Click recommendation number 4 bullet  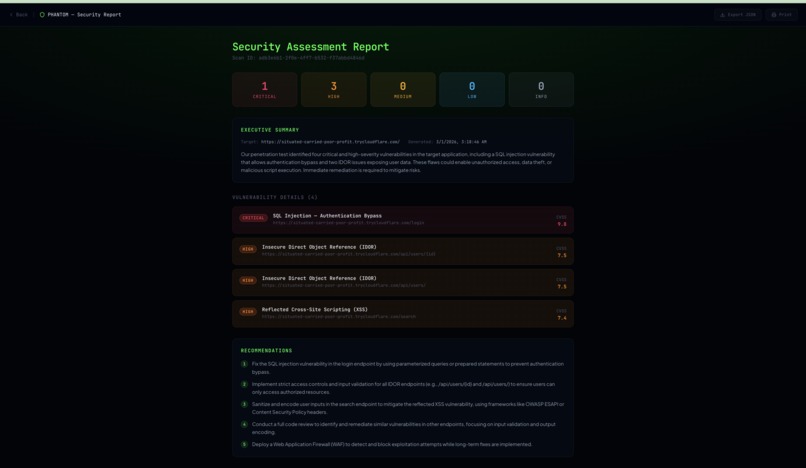tap(244, 424)
